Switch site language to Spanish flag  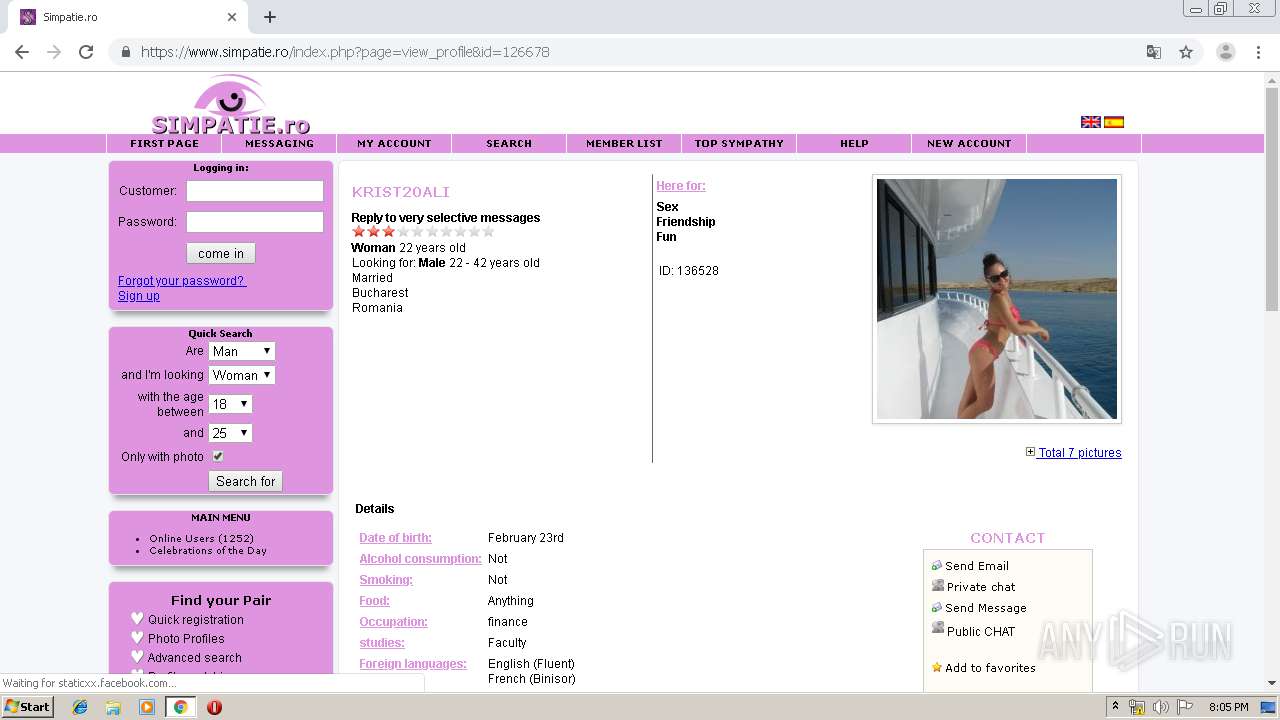pos(1114,122)
